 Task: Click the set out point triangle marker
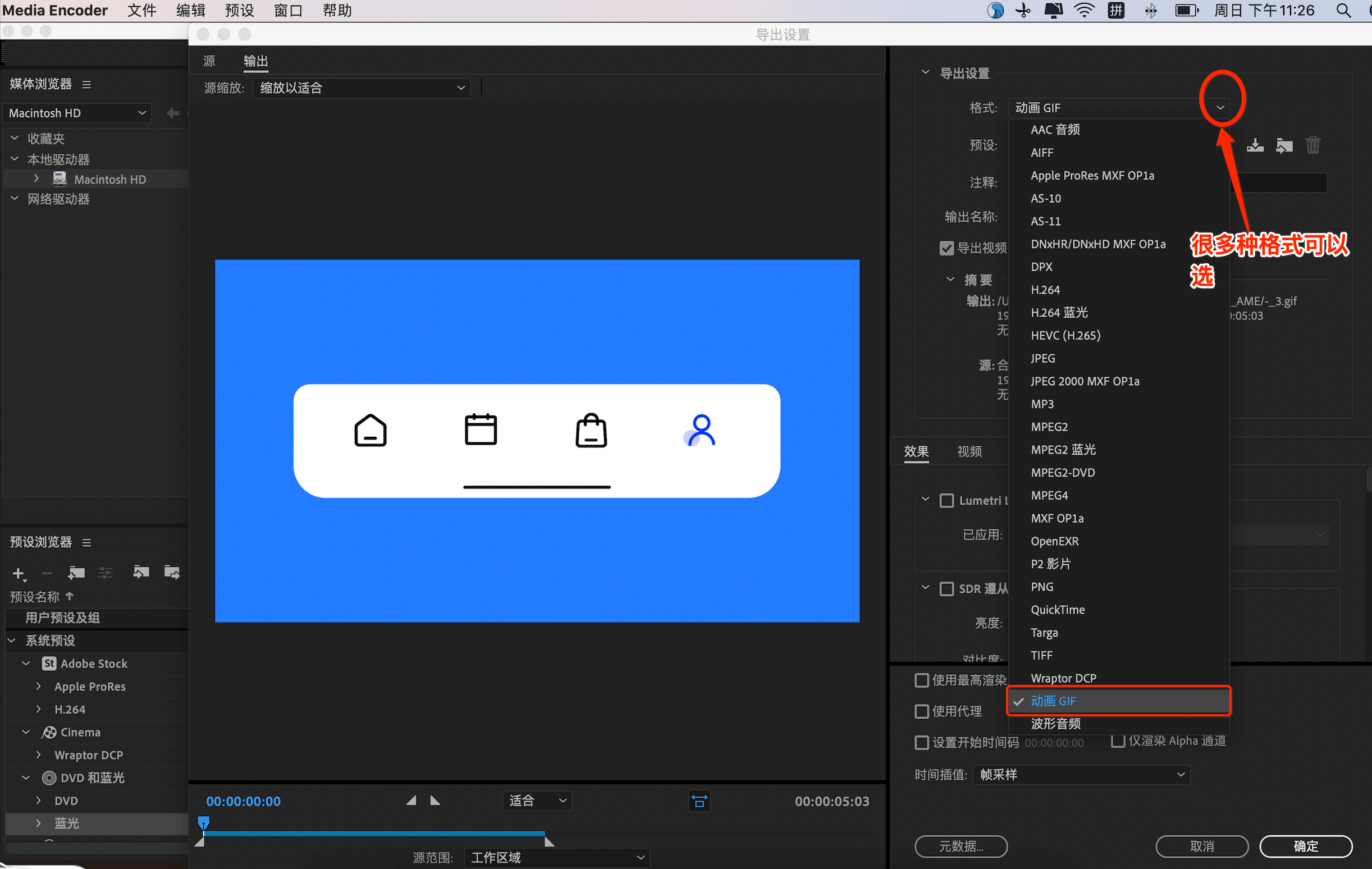point(435,801)
